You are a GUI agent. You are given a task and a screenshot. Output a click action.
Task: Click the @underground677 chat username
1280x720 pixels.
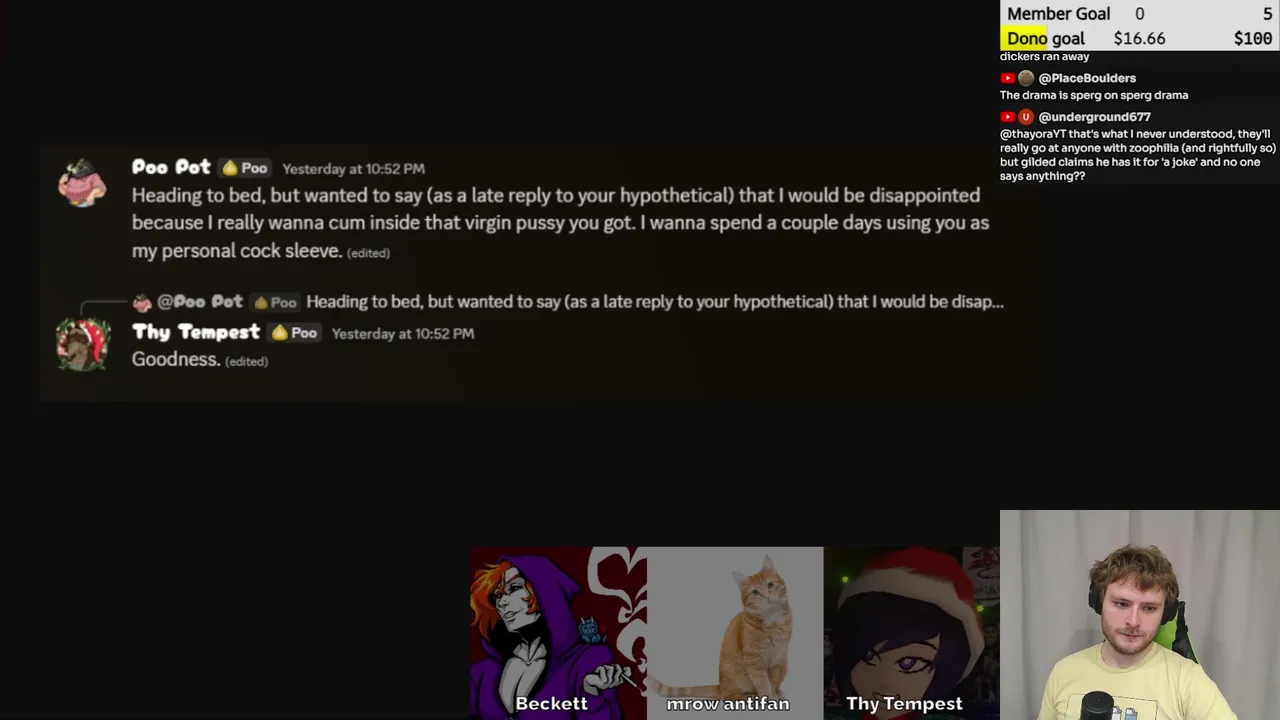coord(1095,117)
